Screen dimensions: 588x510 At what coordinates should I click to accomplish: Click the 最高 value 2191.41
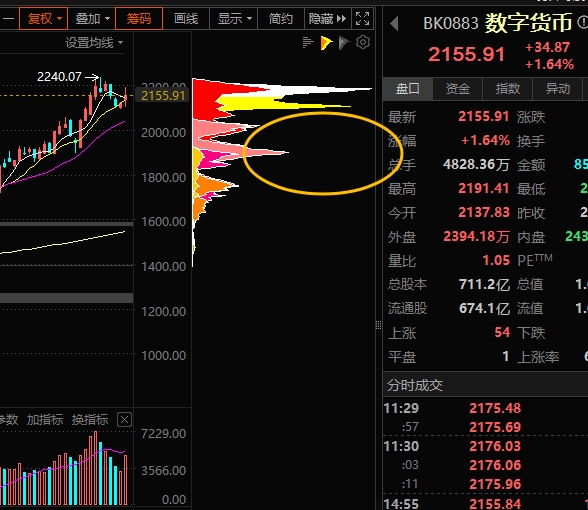(484, 189)
